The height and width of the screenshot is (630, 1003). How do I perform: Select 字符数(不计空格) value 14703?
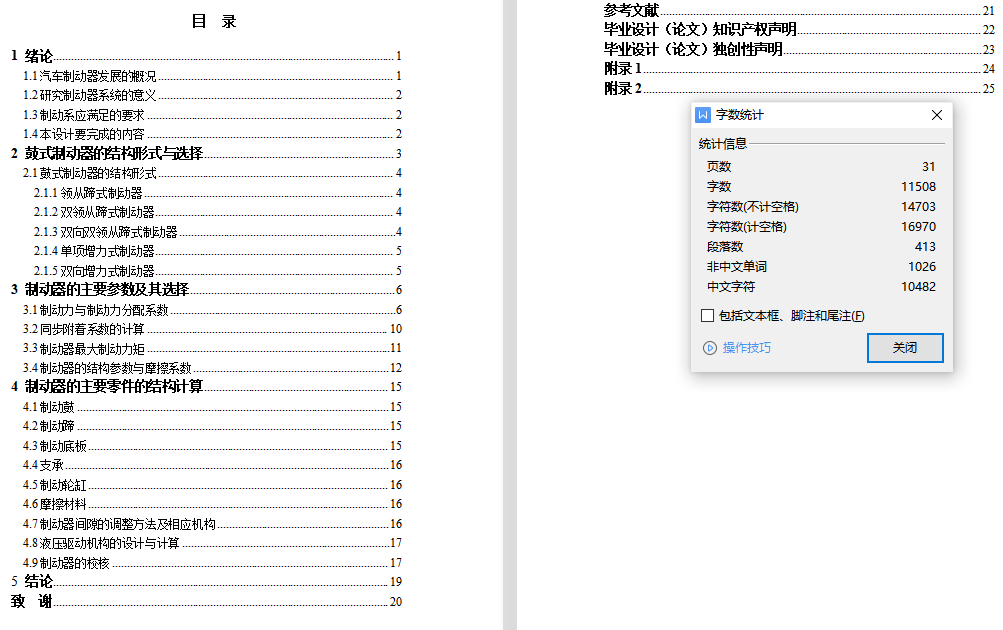pyautogui.click(x=919, y=207)
